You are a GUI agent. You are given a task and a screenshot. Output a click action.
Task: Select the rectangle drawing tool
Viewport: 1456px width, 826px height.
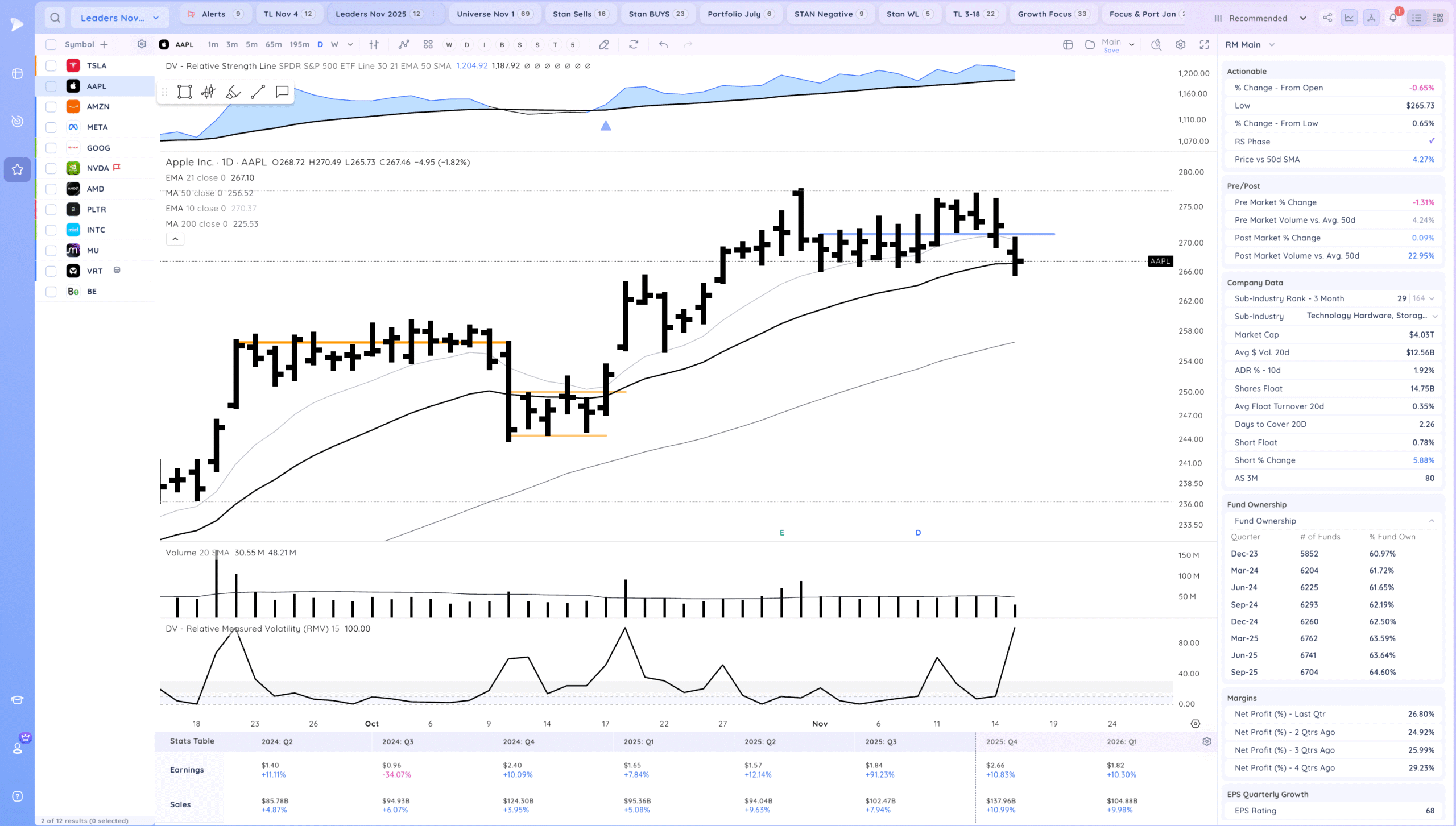click(x=184, y=92)
